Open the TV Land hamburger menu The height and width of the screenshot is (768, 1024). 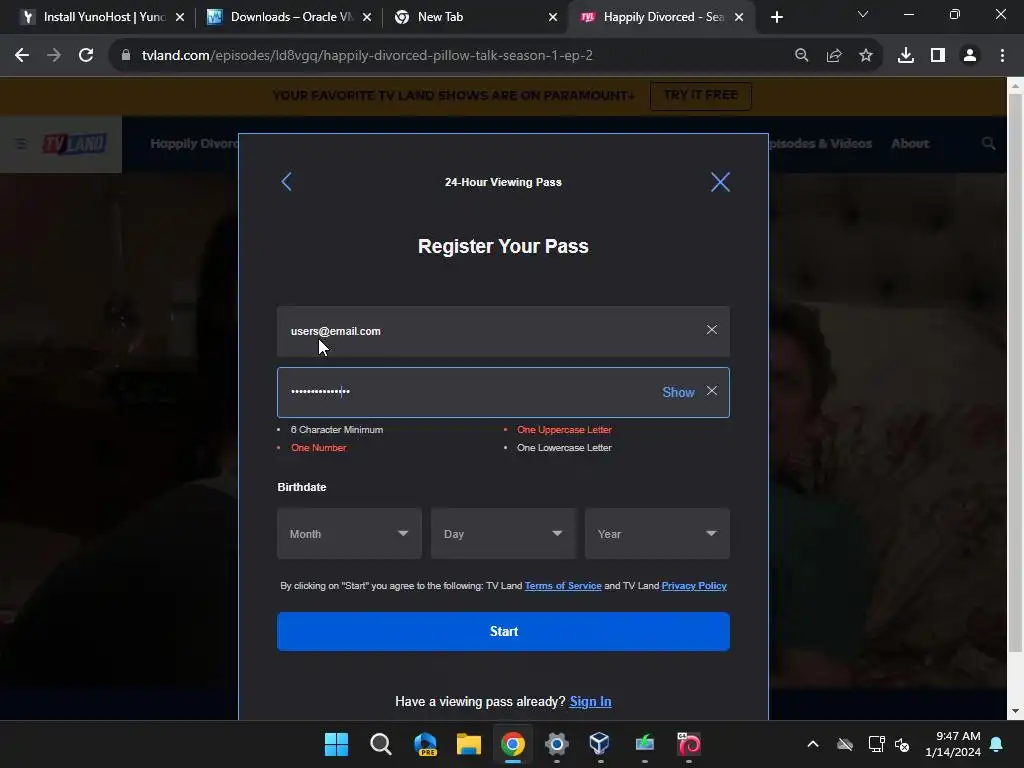click(x=21, y=144)
